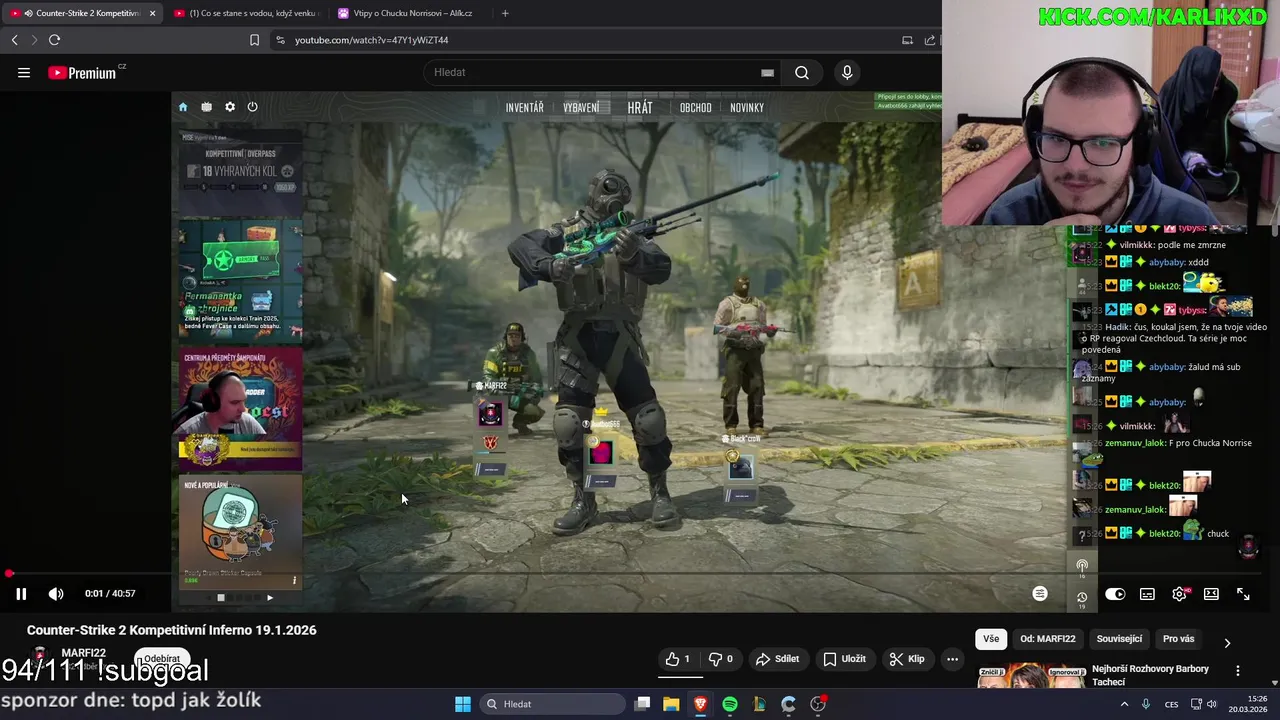1280x720 pixels.
Task: Bookmark this page with the bookmark icon
Action: [254, 40]
